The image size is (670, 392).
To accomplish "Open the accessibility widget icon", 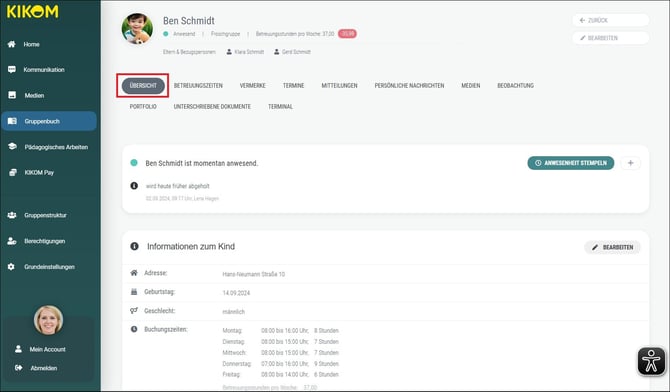I will click(x=651, y=362).
